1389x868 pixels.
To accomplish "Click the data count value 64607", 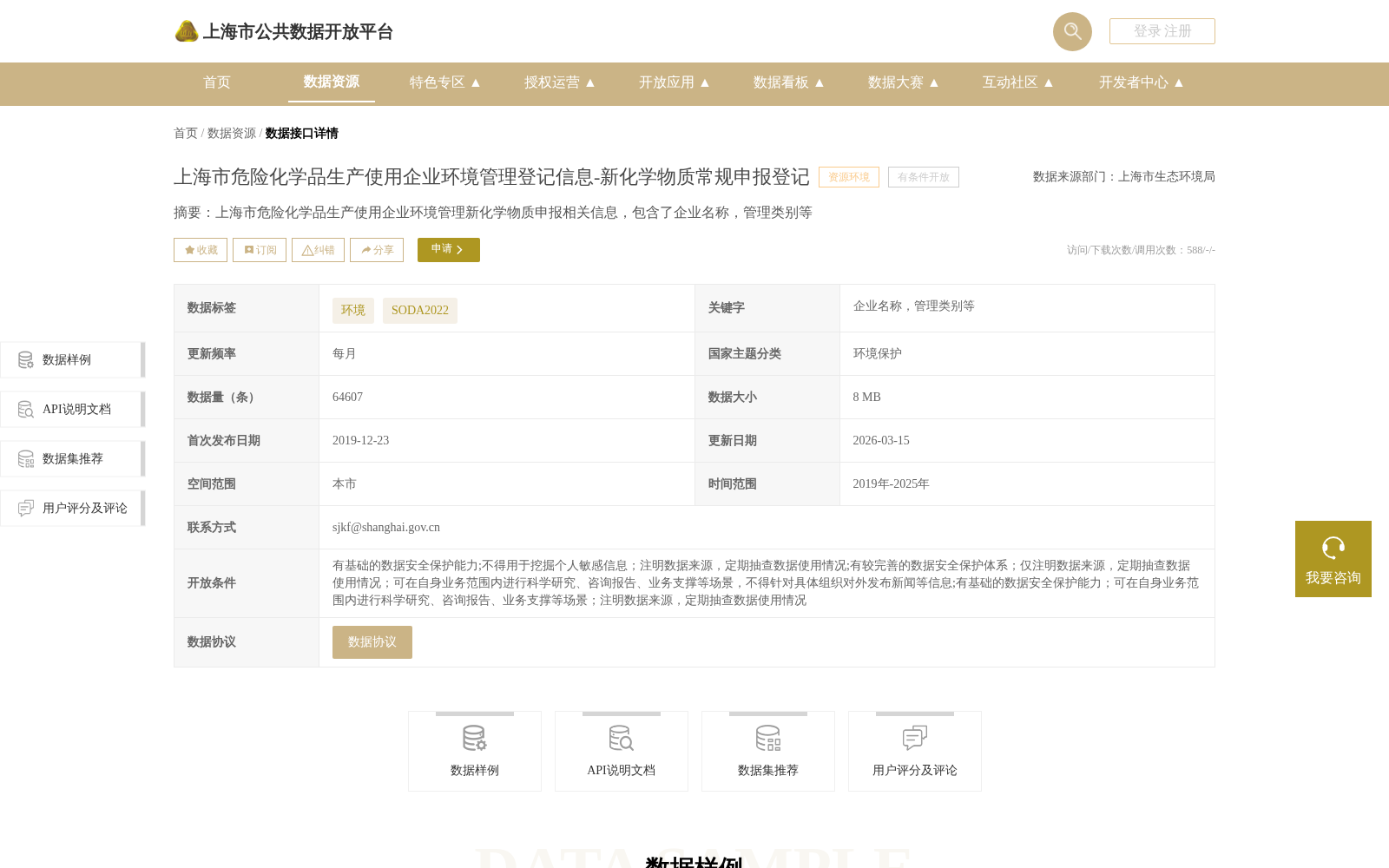I will tap(347, 398).
